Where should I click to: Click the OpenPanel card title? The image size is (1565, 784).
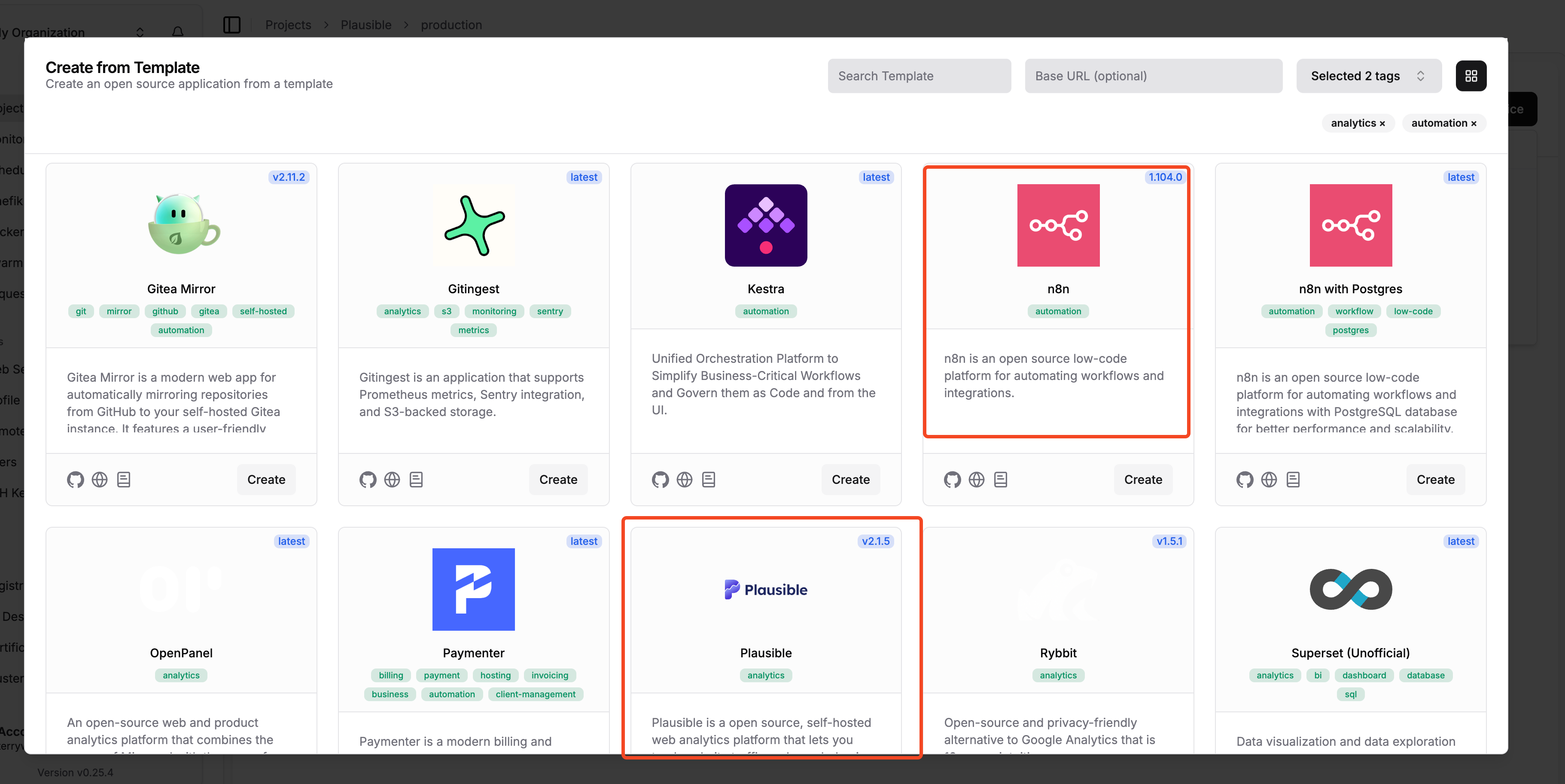(x=182, y=653)
